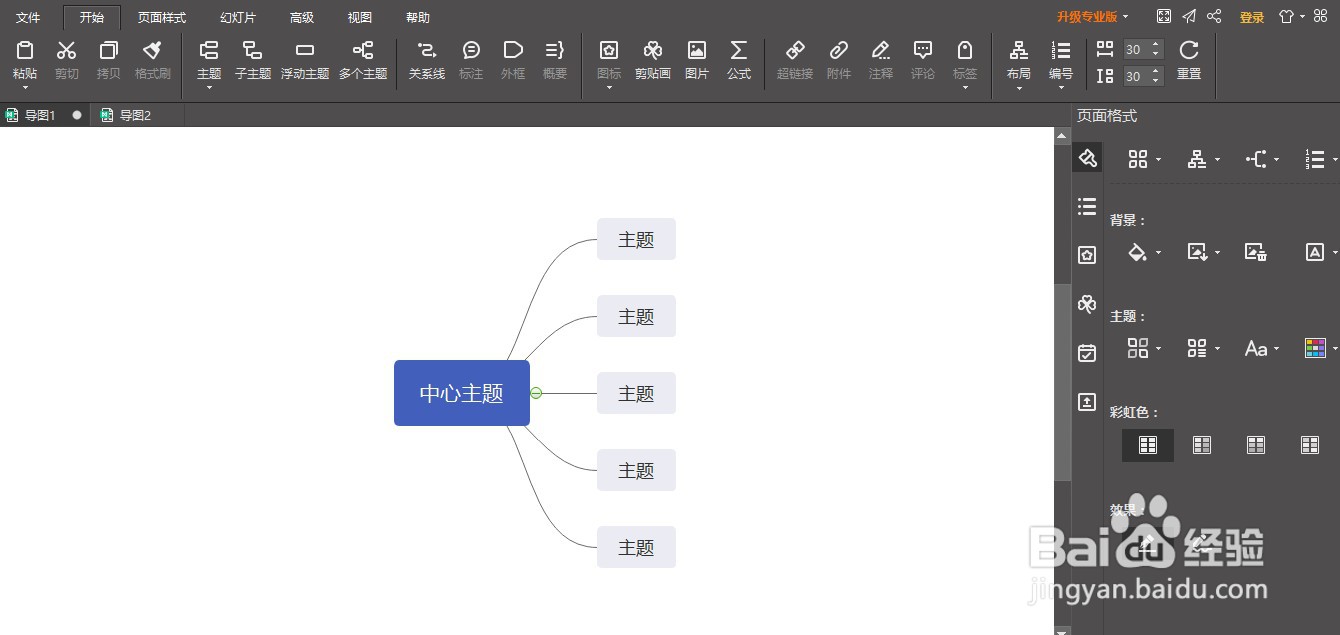Switch to the View (视图) tab
The image size is (1340, 635).
pyautogui.click(x=360, y=18)
